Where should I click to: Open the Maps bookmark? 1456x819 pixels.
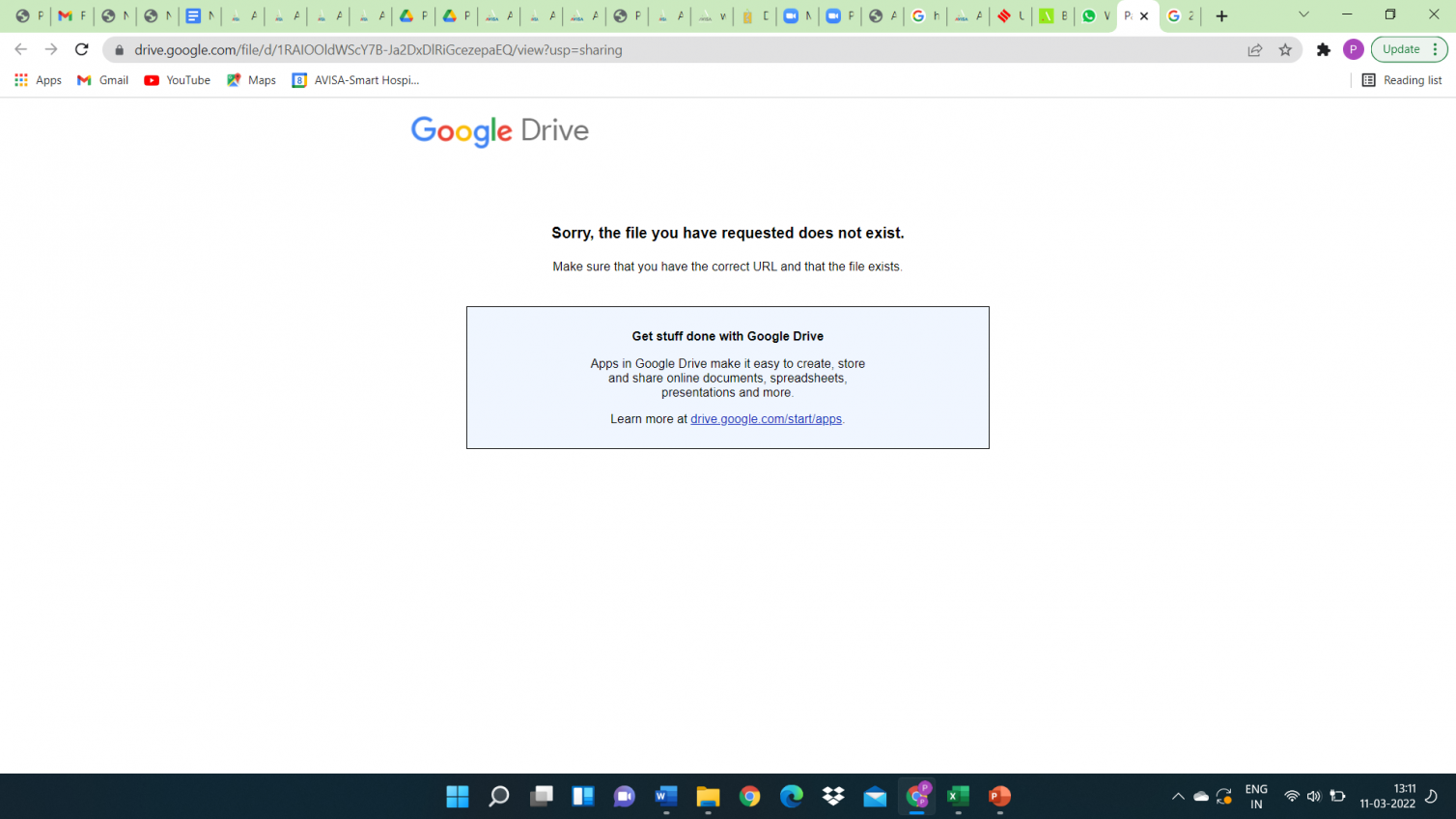point(251,80)
